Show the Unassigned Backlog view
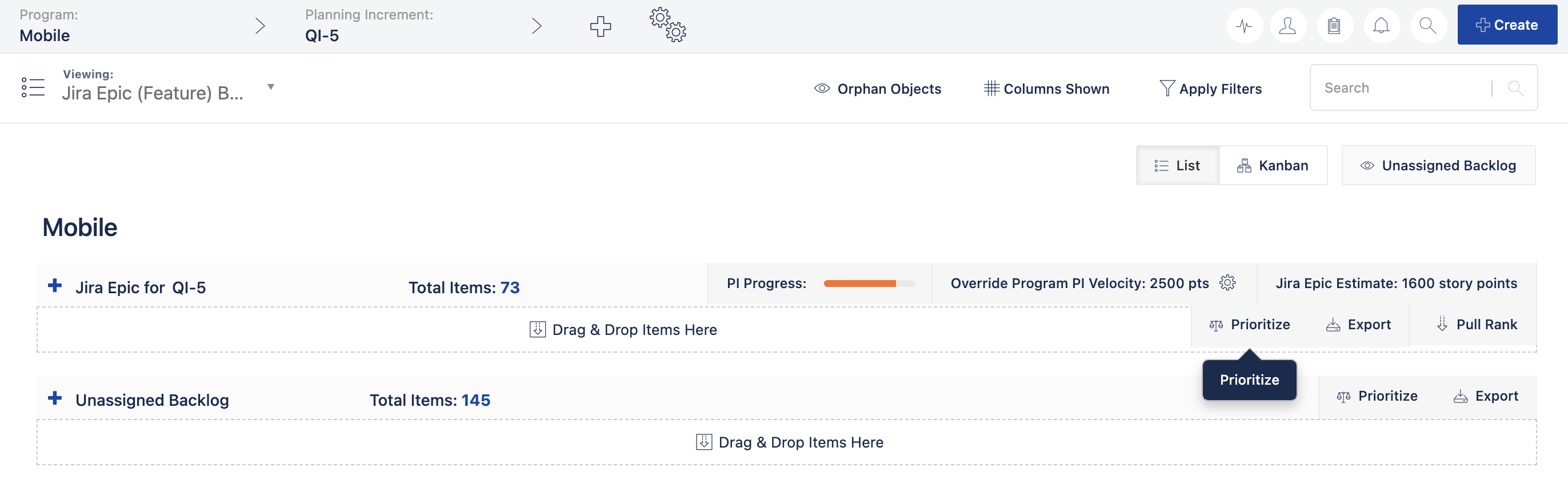The width and height of the screenshot is (1568, 503). 1438,165
